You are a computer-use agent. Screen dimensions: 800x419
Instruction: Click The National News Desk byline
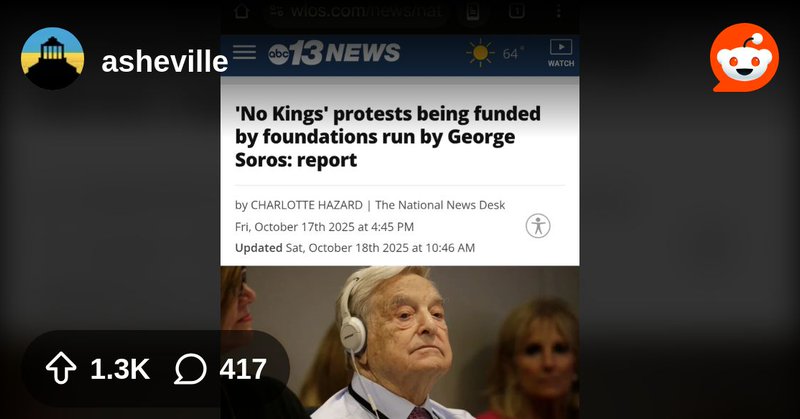click(x=440, y=205)
